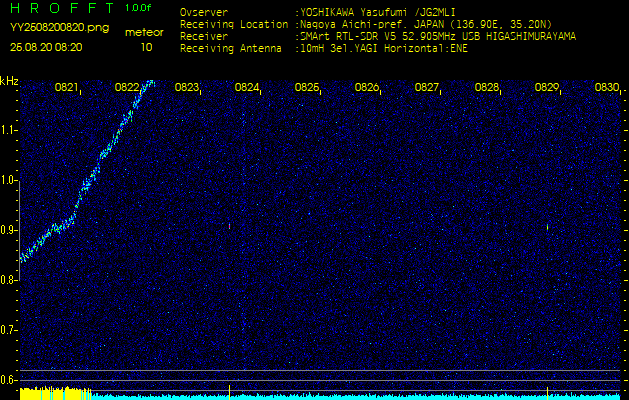This screenshot has width=629, height=400.
Task: Select the date stamp 25.08.20 08:20
Action: point(46,47)
